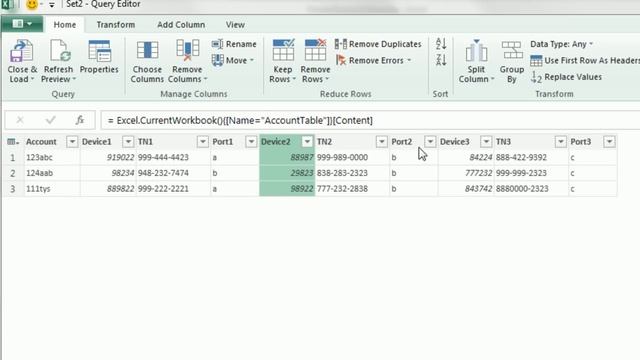Screen dimensions: 640x360
Task: Click the Refresh Preview icon
Action: click(59, 51)
